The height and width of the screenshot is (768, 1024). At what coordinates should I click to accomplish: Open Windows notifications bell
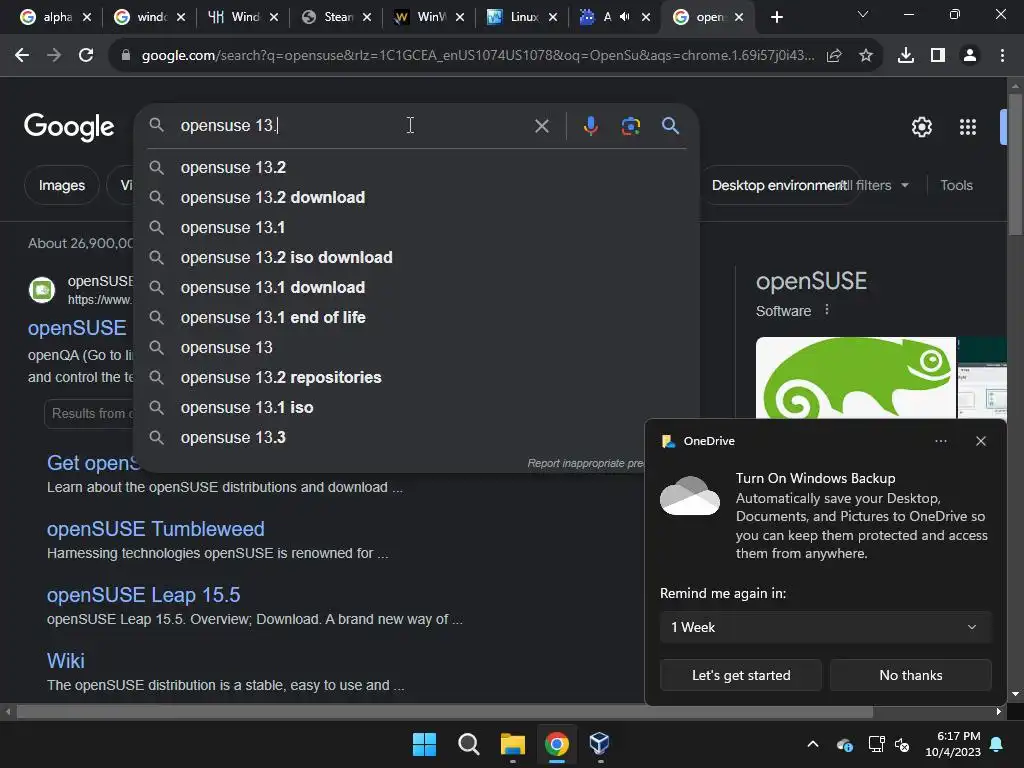997,744
